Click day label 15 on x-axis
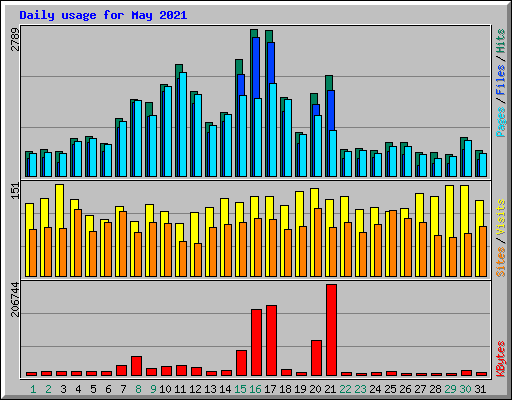The image size is (512, 400). tap(240, 389)
